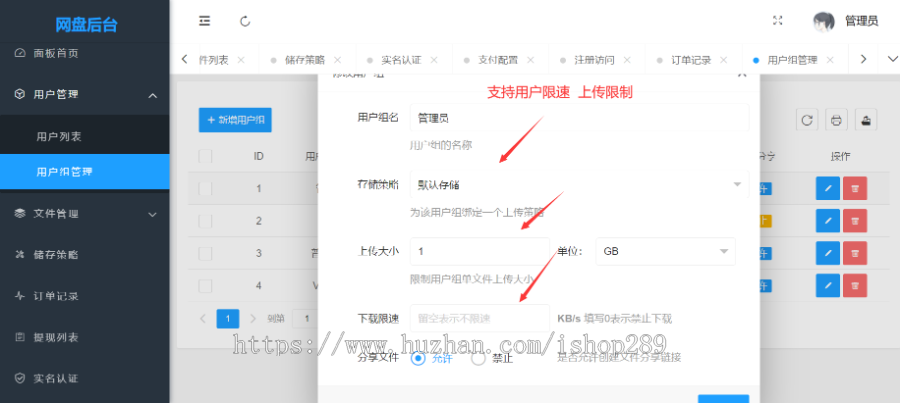
Task: Open 实名认证 in the sidebar
Action: [x=84, y=378]
